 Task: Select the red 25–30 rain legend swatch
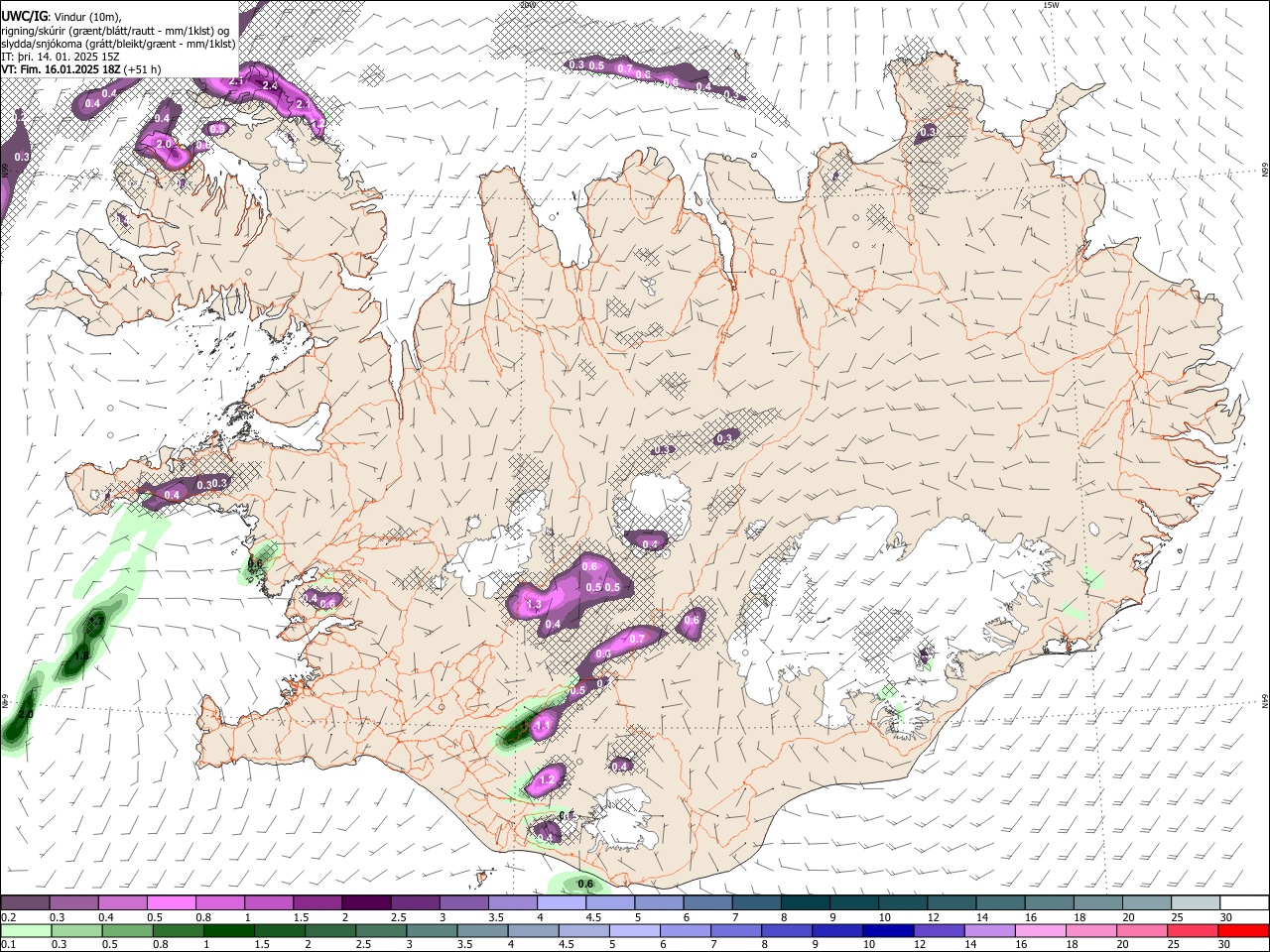click(1193, 930)
